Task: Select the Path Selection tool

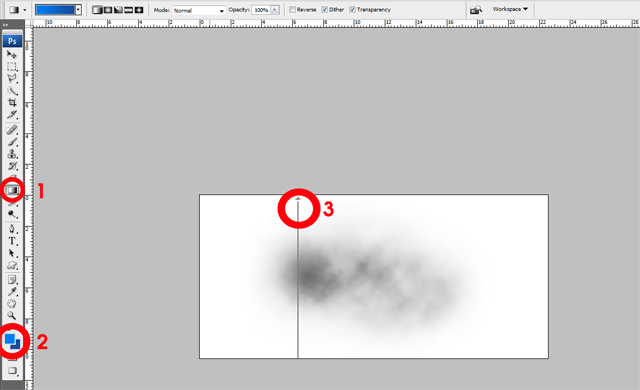Action: click(x=11, y=253)
